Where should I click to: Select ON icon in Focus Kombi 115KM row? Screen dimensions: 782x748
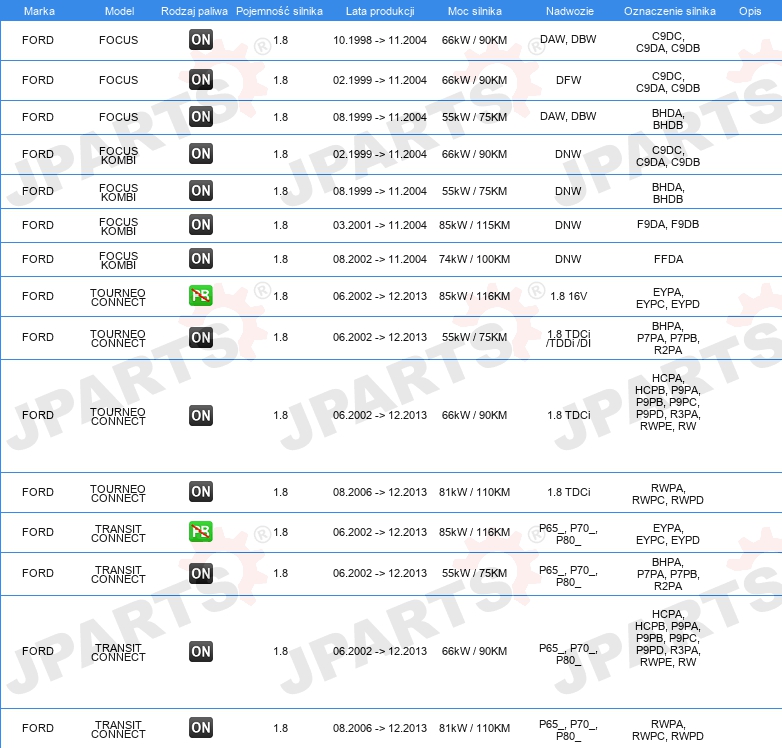pos(201,224)
